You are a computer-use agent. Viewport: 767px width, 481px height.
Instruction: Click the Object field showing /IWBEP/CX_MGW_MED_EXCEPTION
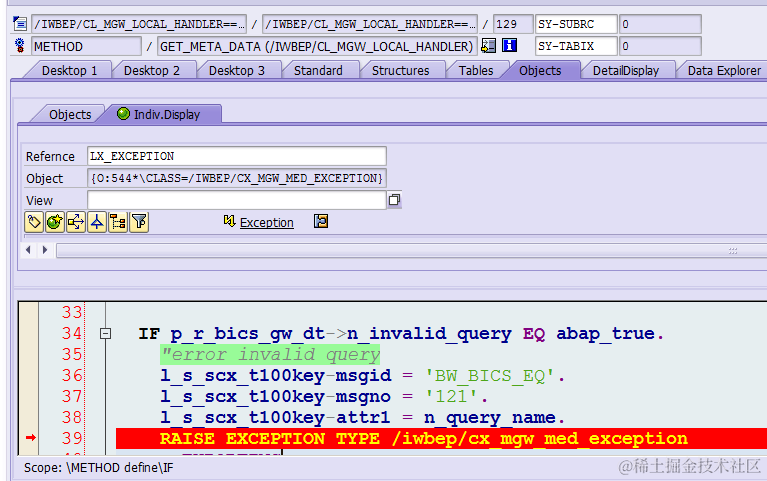(x=237, y=178)
